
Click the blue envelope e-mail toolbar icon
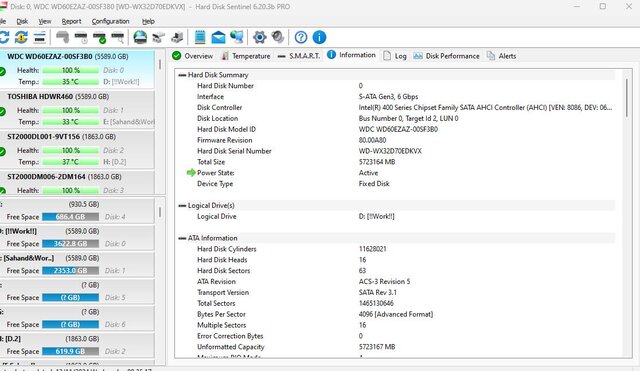tap(218, 38)
